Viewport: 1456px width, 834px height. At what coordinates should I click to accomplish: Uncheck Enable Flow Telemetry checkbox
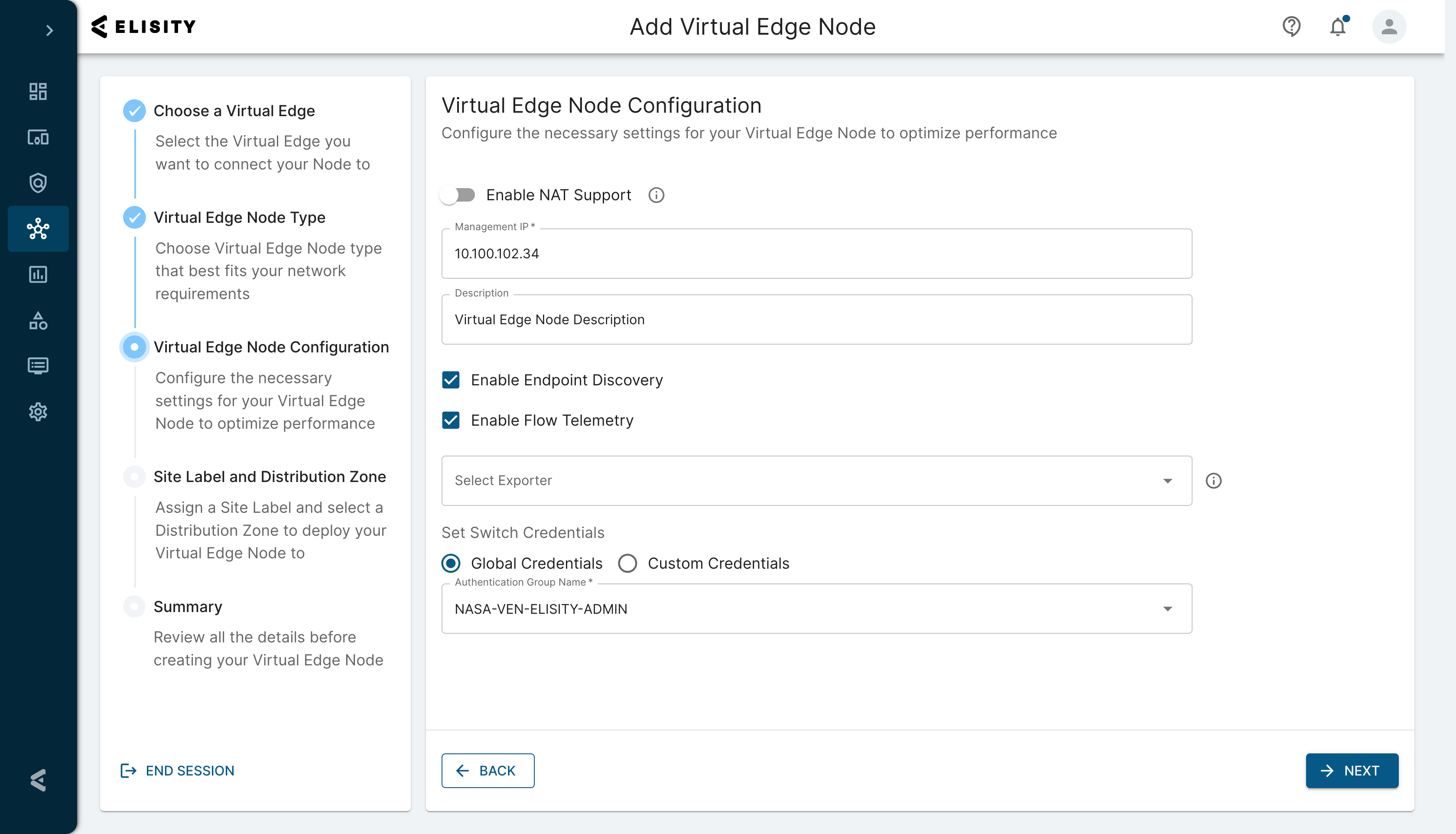click(451, 420)
